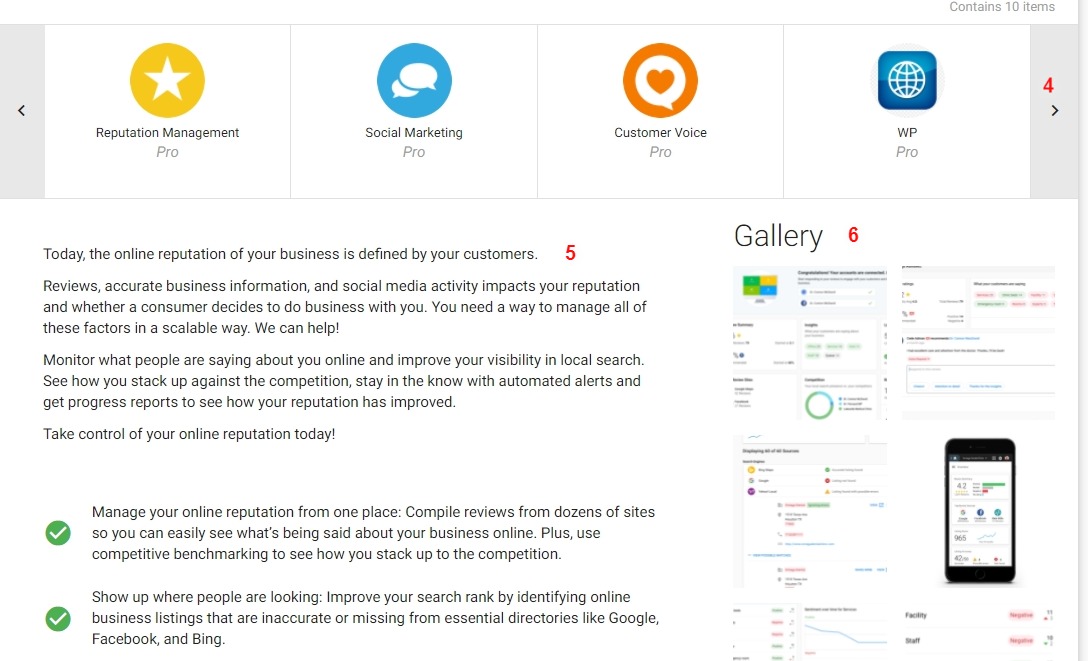
Task: Click the Reputation Management star icon
Action: tap(167, 81)
